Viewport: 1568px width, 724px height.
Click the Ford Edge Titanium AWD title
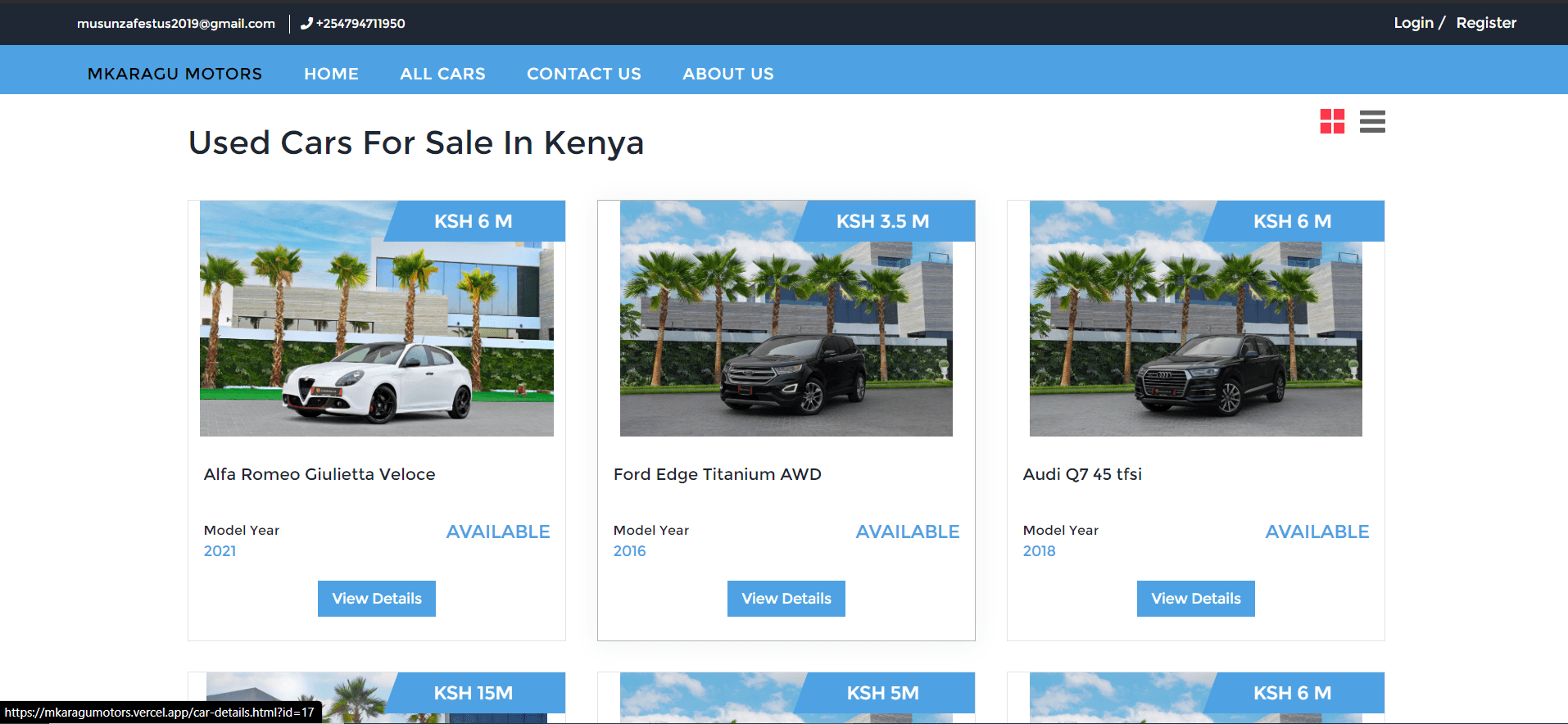coord(718,474)
